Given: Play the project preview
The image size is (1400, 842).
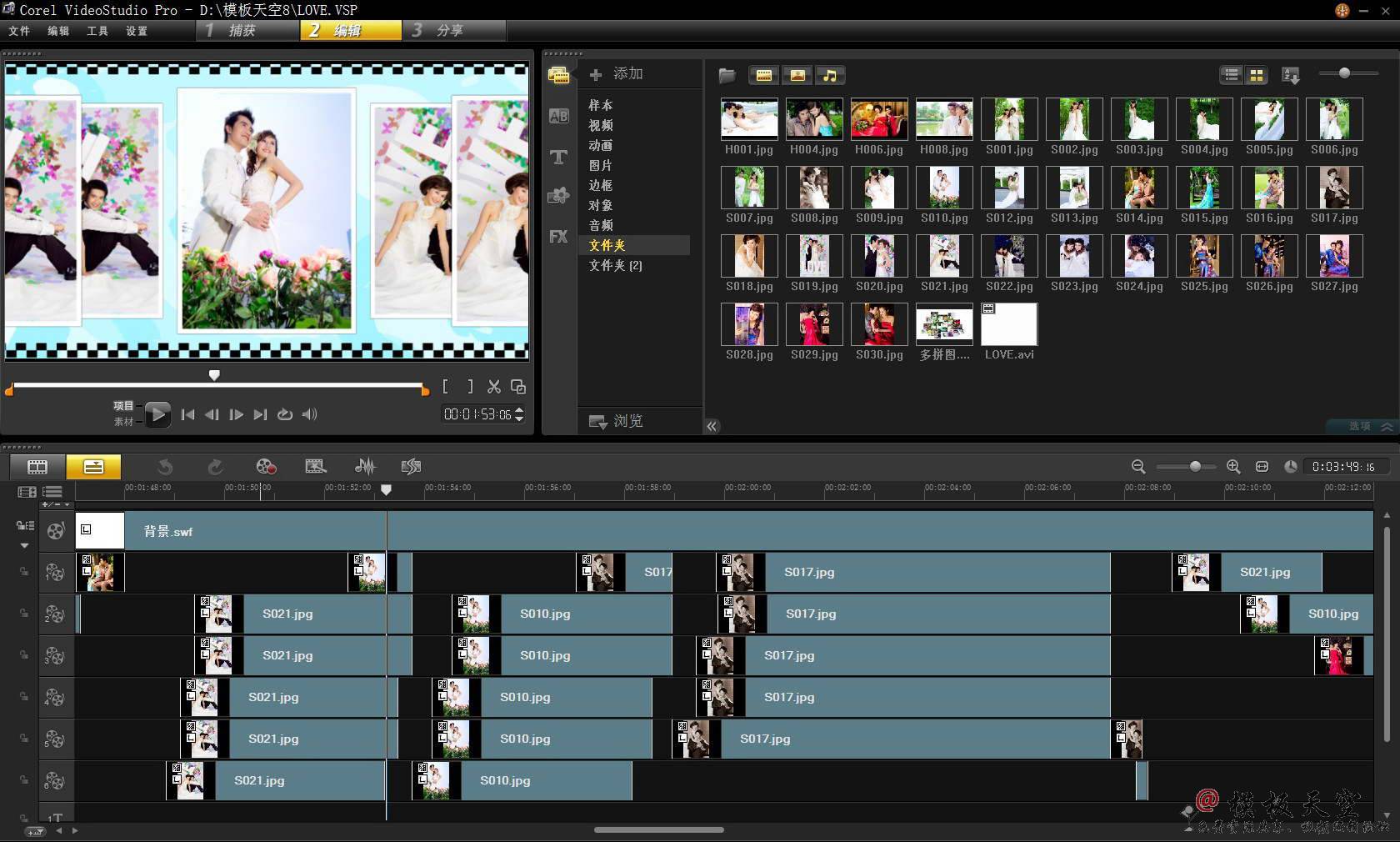Looking at the screenshot, I should pos(157,414).
